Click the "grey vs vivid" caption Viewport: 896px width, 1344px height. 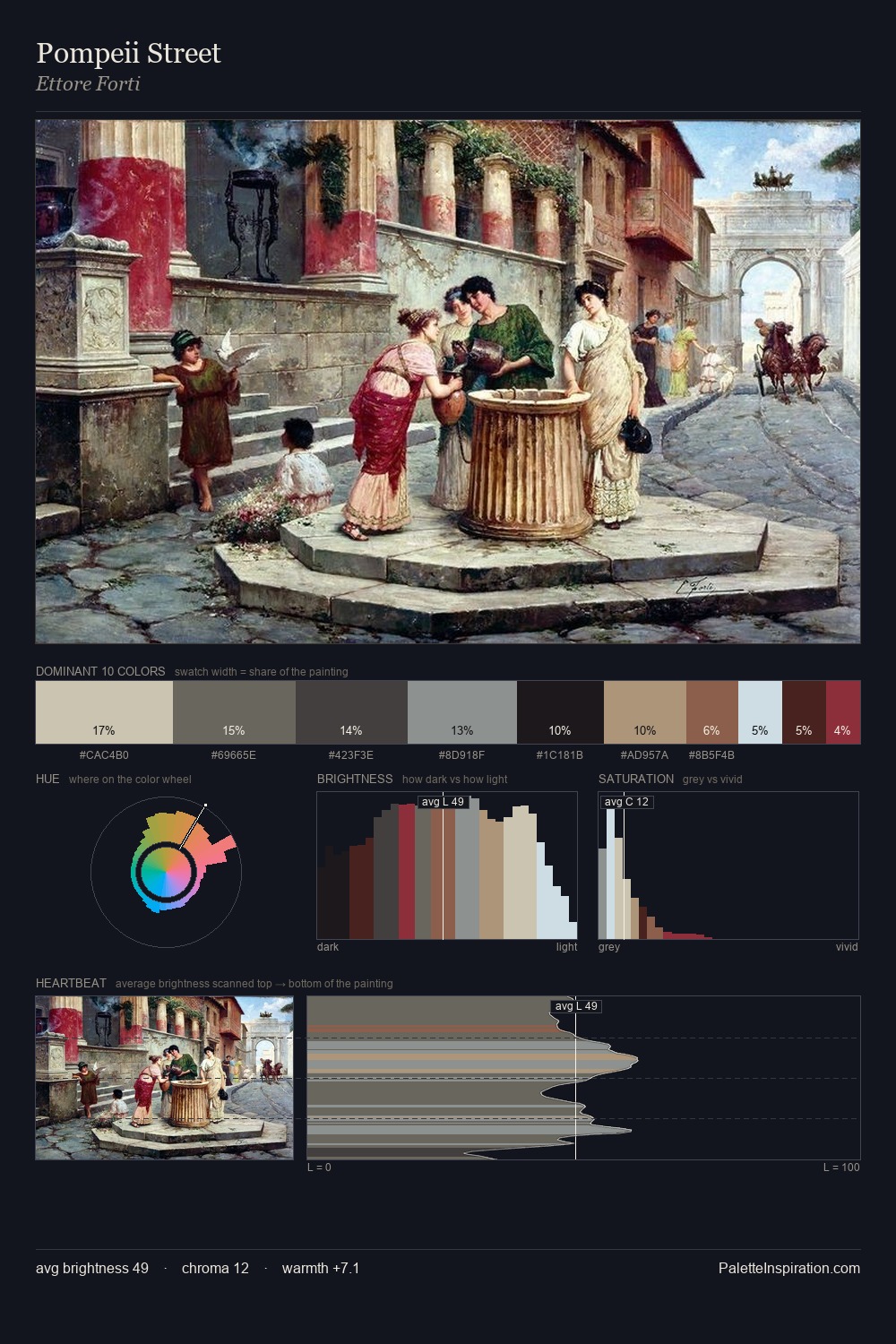click(x=712, y=780)
